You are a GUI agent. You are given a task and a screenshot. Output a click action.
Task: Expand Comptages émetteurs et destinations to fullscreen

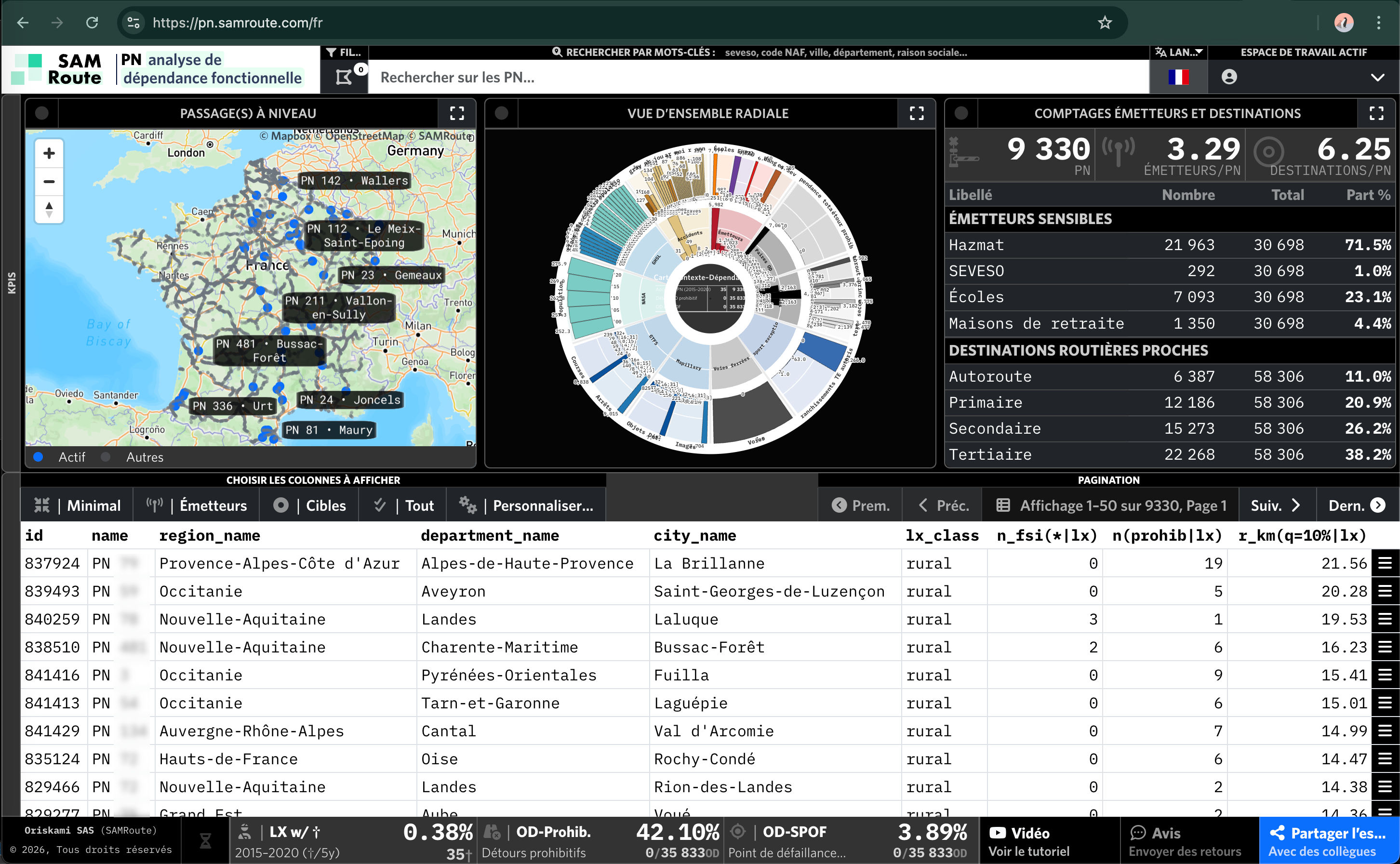coord(1376,113)
